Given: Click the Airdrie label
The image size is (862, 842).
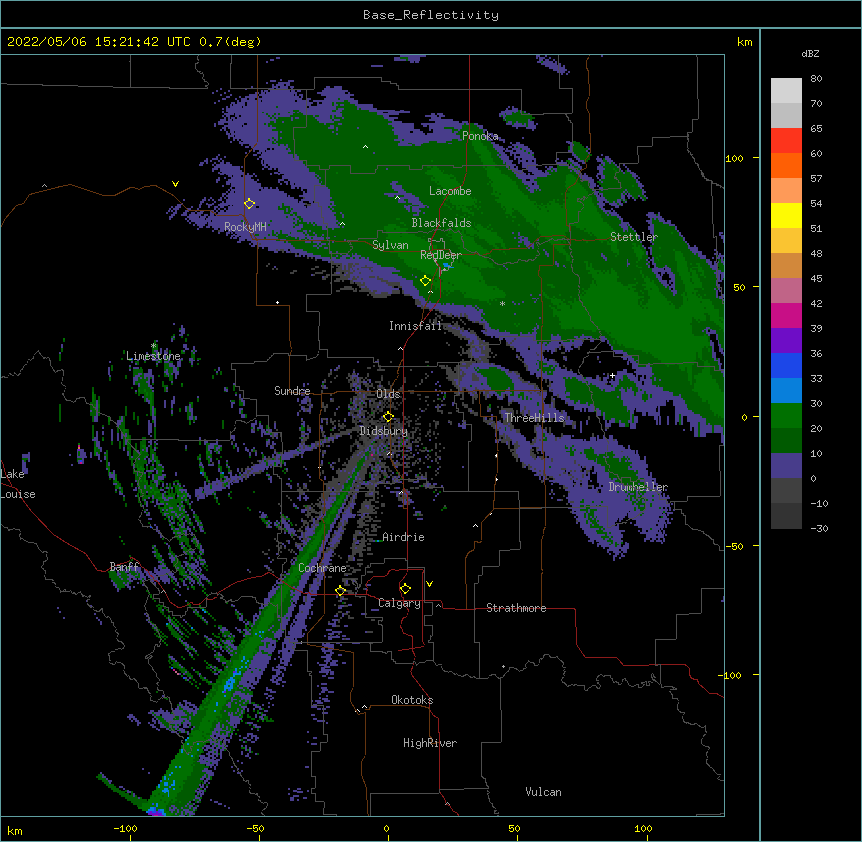Looking at the screenshot, I should click(x=403, y=537).
